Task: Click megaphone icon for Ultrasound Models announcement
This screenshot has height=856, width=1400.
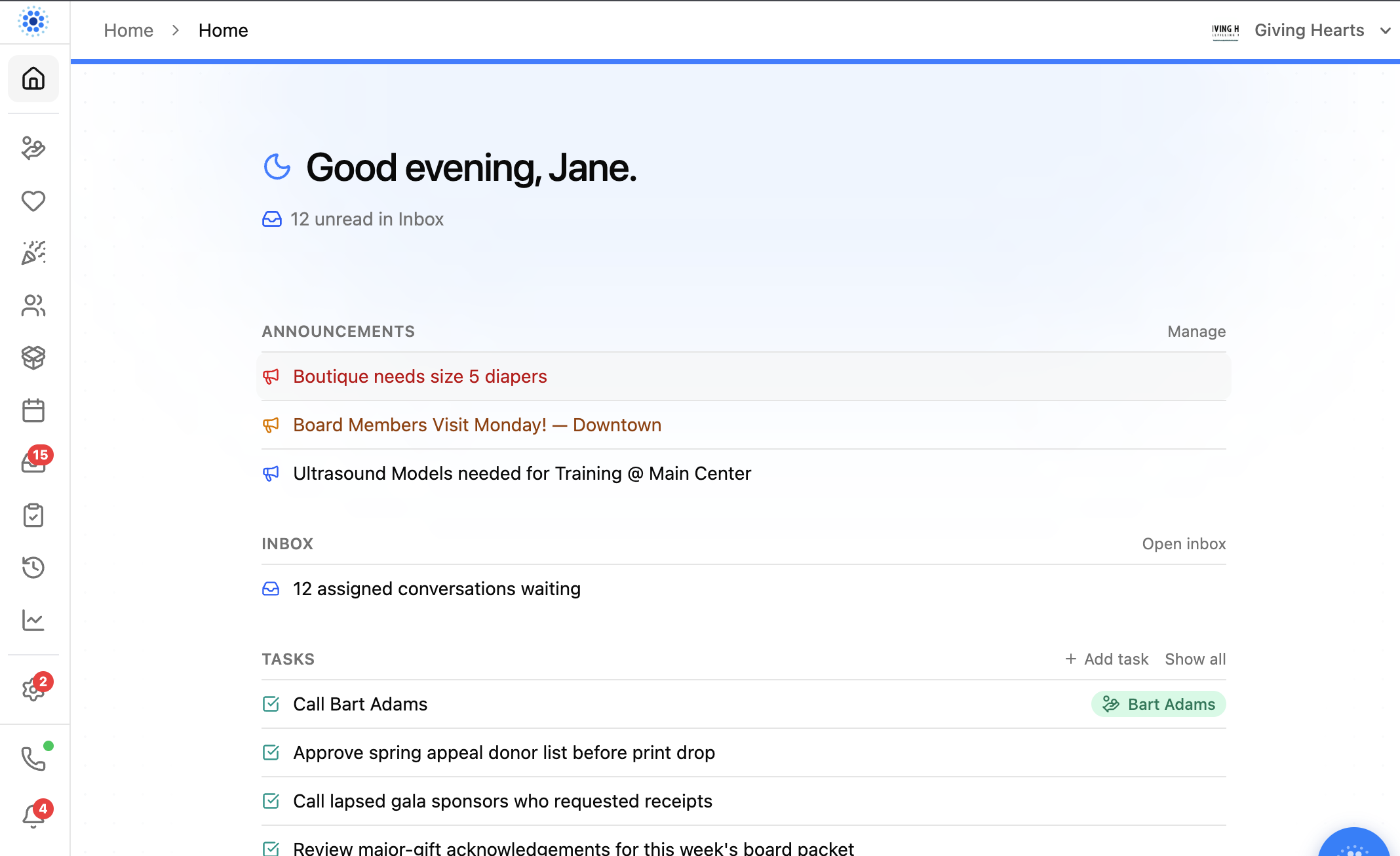Action: pyautogui.click(x=271, y=473)
